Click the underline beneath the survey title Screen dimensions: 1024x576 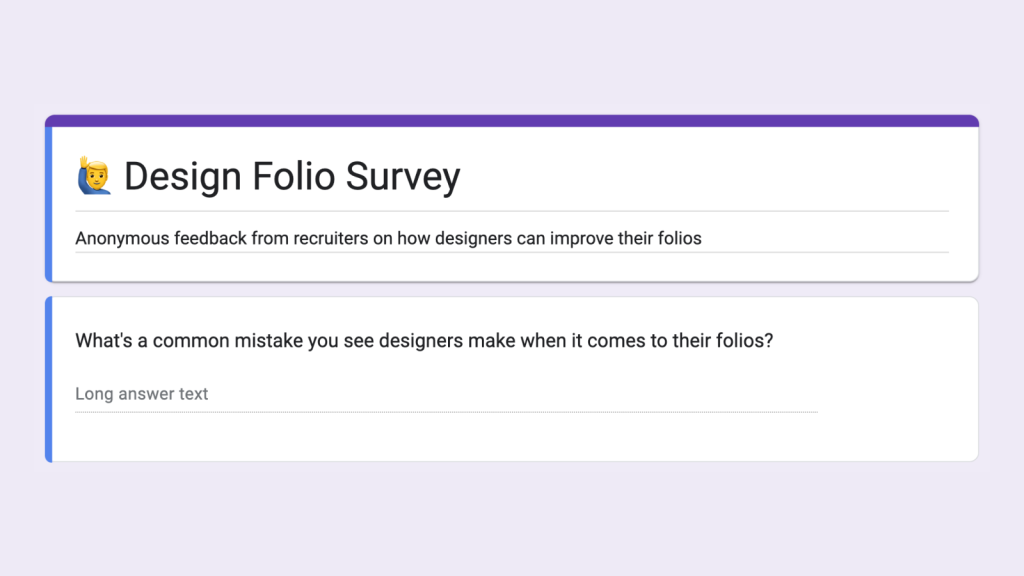coord(512,211)
